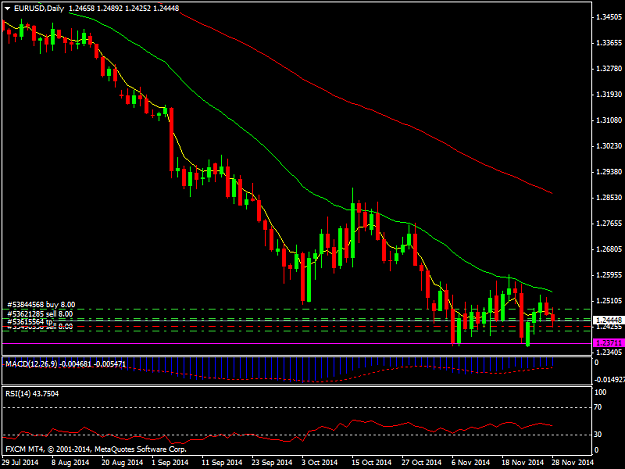
Task: Click the 23 Sep 2014 date label
Action: [272, 462]
